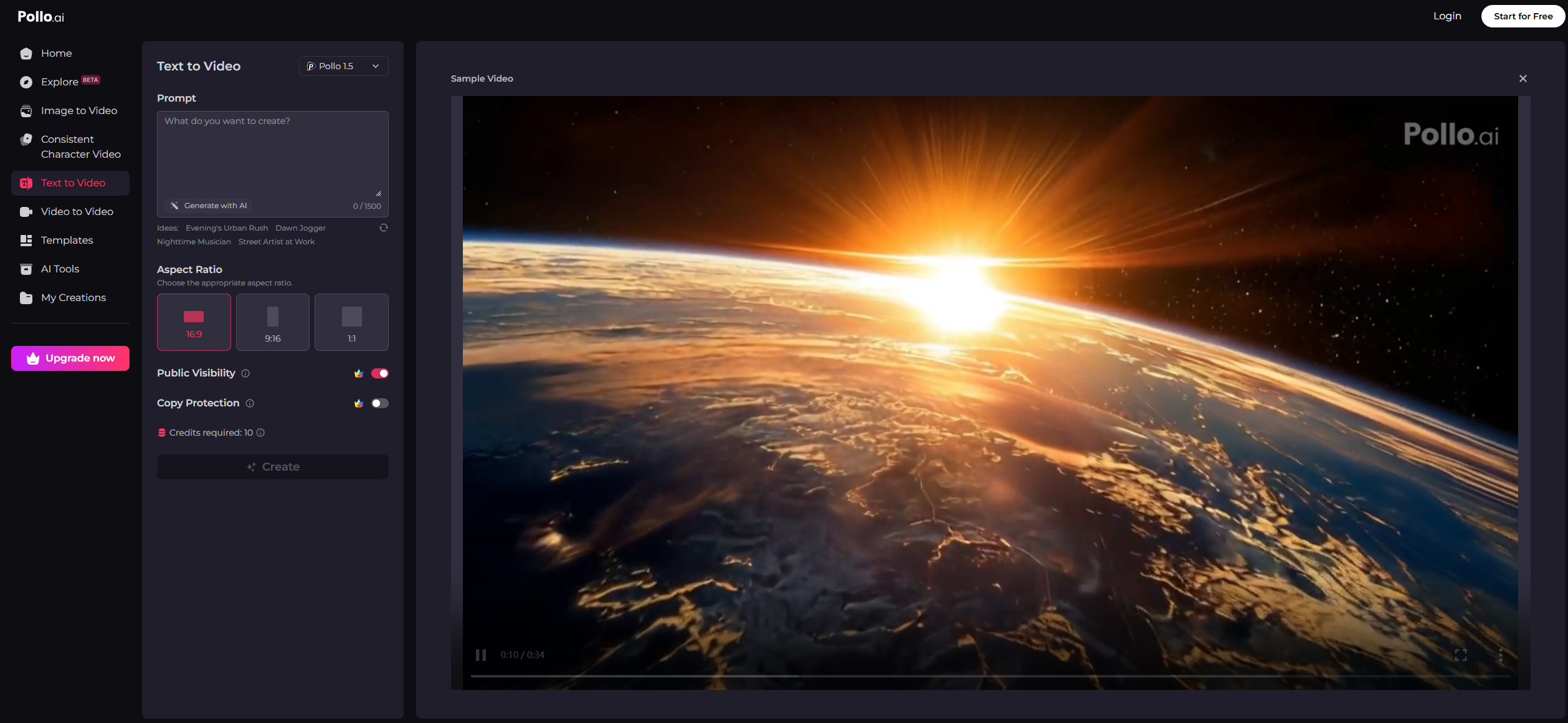
Task: Open the Explore beta page
Action: 70,82
